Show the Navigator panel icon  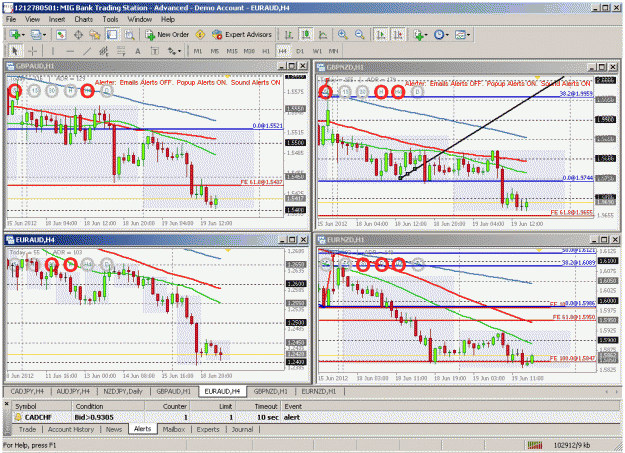tap(95, 35)
